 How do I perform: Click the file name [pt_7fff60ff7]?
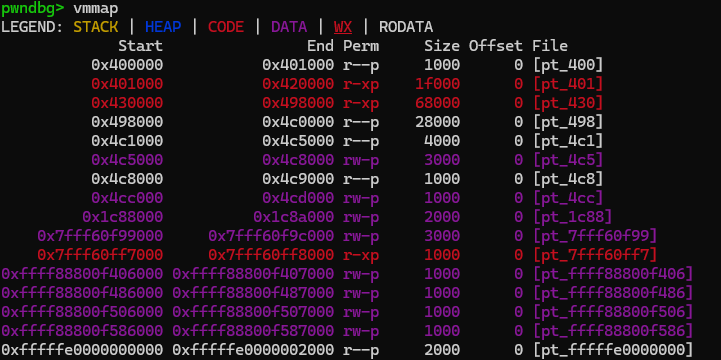click(x=595, y=254)
